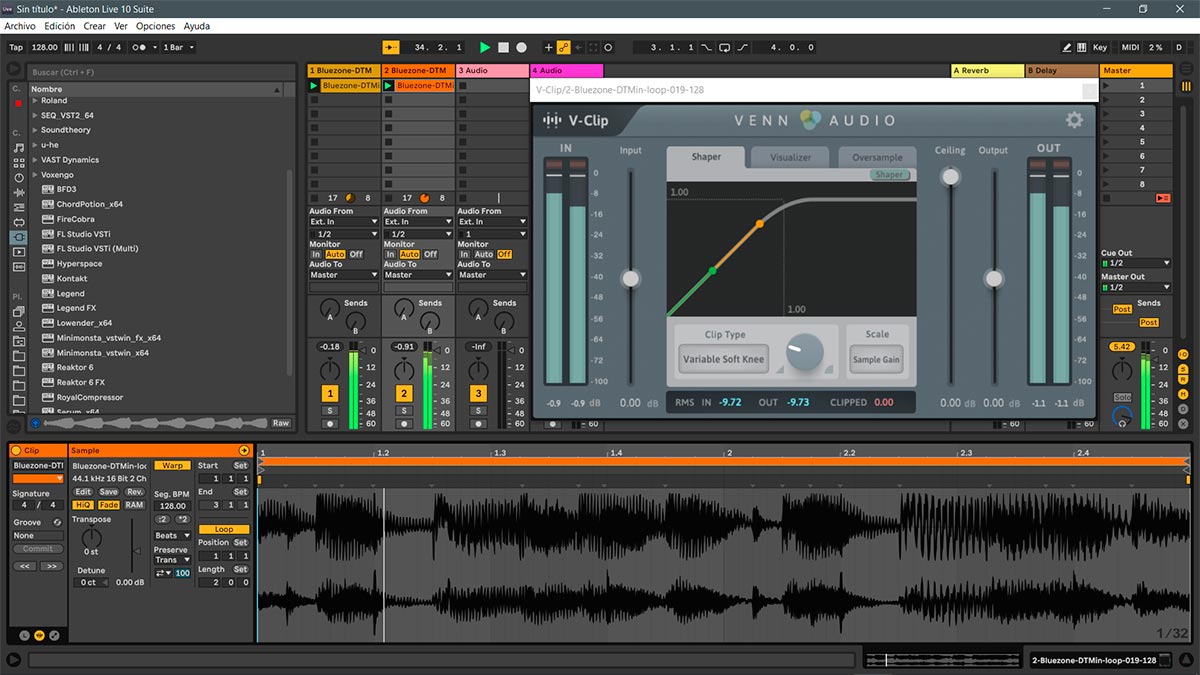Viewport: 1200px width, 675px height.
Task: Toggle the Warp button in Sample panel
Action: [172, 466]
